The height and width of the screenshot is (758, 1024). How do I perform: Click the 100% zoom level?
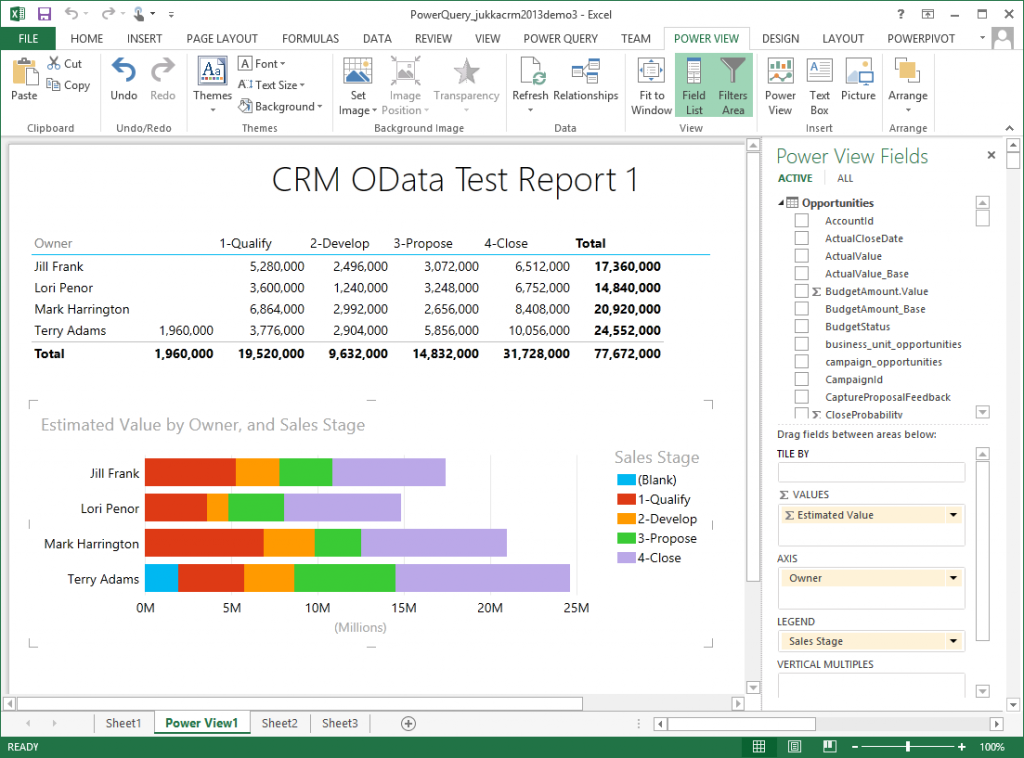click(x=992, y=746)
